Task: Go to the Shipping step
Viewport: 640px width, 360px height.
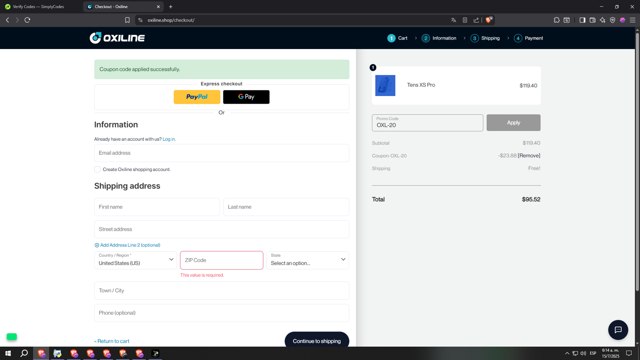Action: click(x=485, y=38)
